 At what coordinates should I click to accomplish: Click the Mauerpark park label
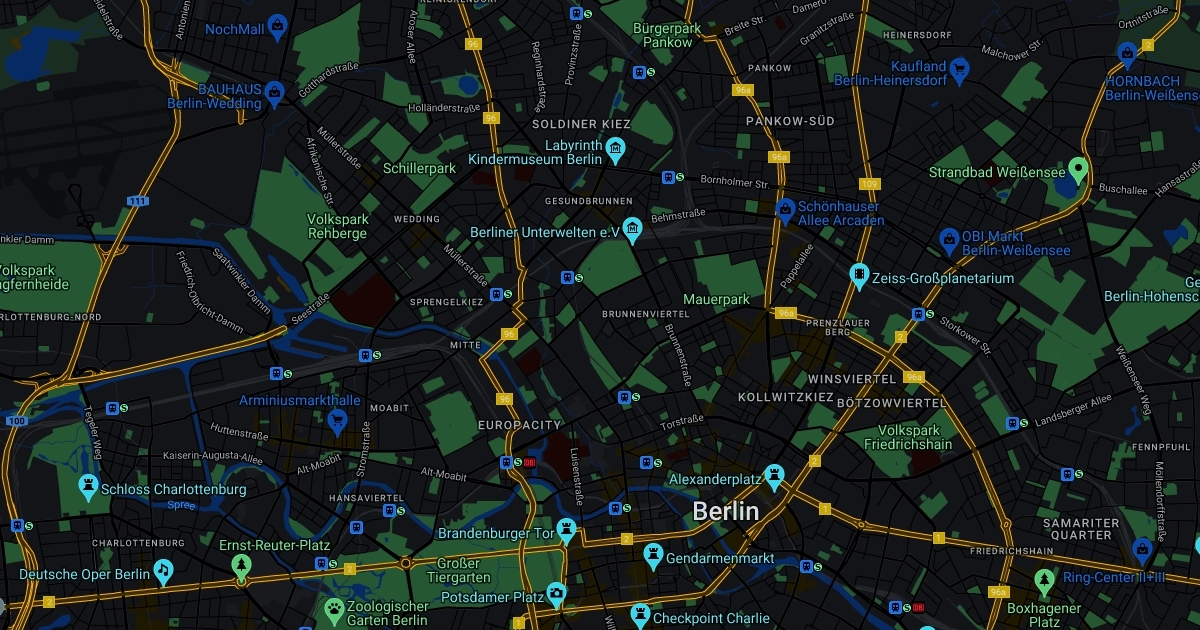716,299
